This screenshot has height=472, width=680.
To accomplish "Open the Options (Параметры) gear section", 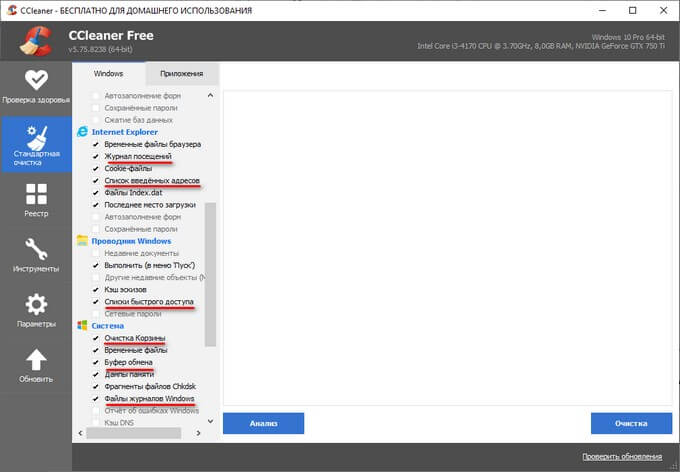I will (36, 310).
